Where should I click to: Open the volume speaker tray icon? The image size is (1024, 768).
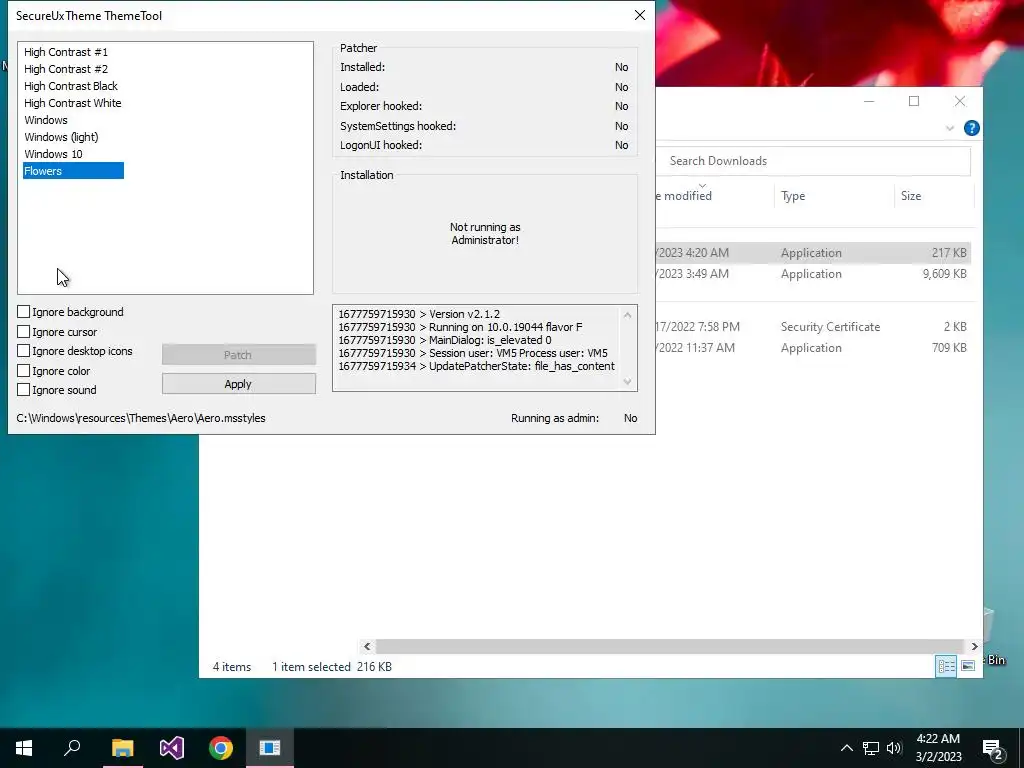pos(894,748)
